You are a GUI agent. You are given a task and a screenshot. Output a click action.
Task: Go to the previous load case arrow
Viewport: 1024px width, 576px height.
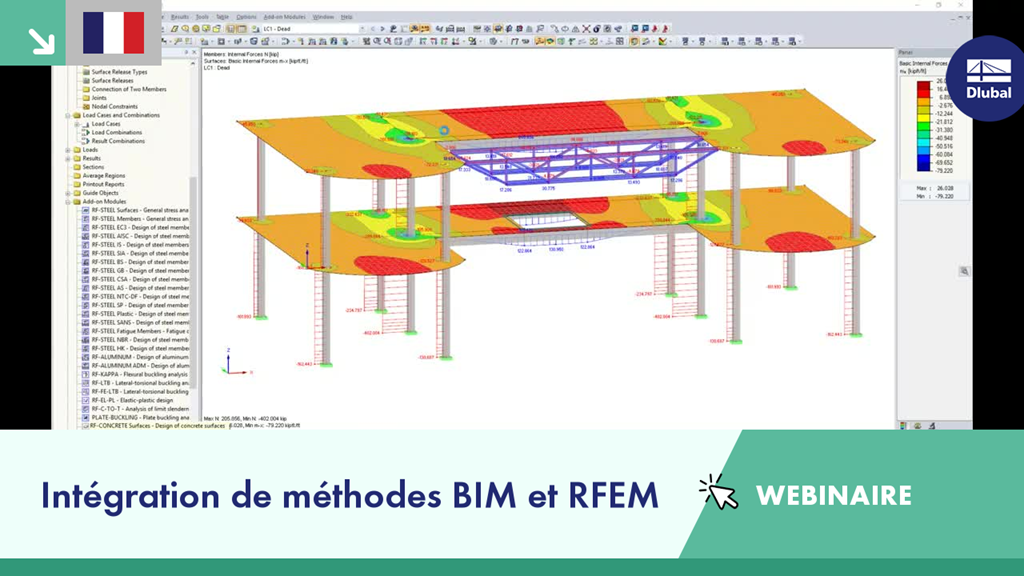[373, 29]
